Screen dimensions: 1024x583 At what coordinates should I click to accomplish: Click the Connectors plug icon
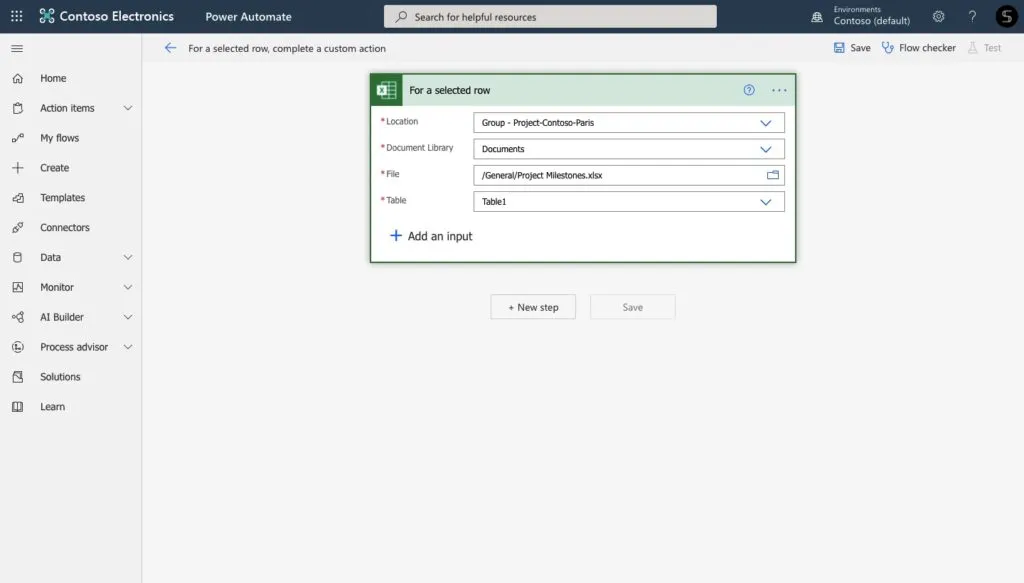tap(18, 227)
